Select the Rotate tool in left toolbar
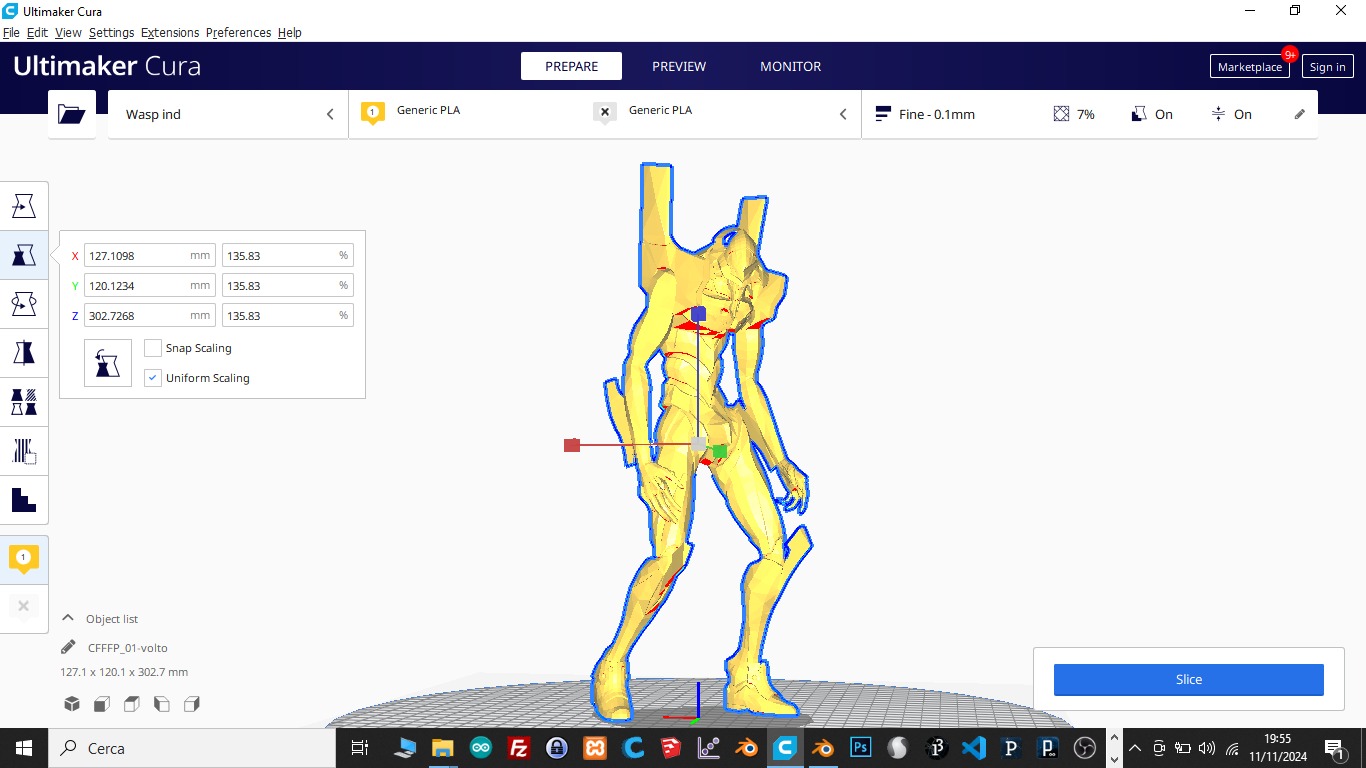The width and height of the screenshot is (1366, 768). 24,304
